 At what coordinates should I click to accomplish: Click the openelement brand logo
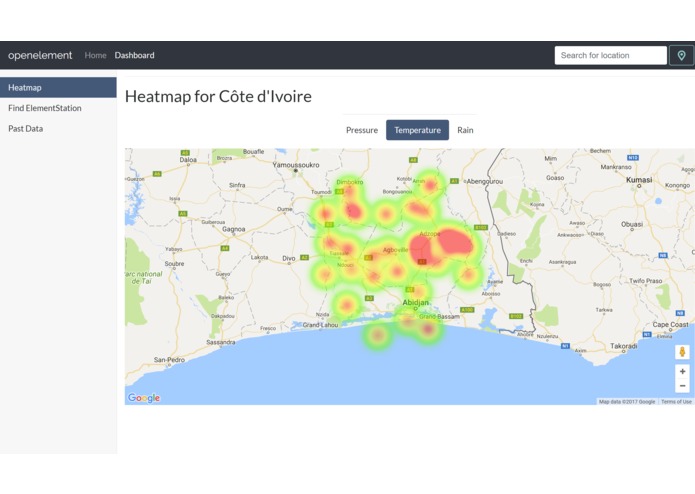coord(40,55)
